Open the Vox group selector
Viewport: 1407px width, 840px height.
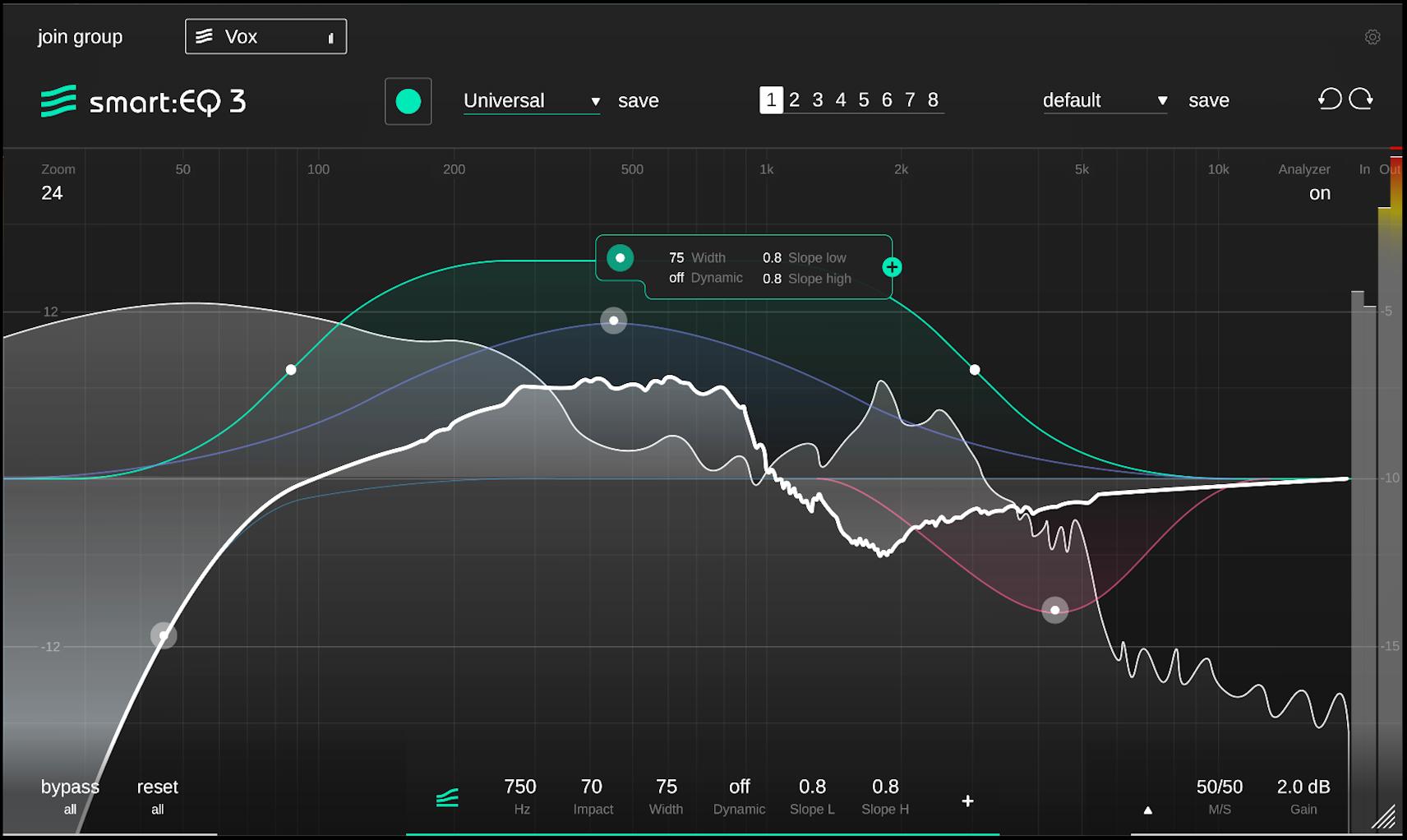265,37
